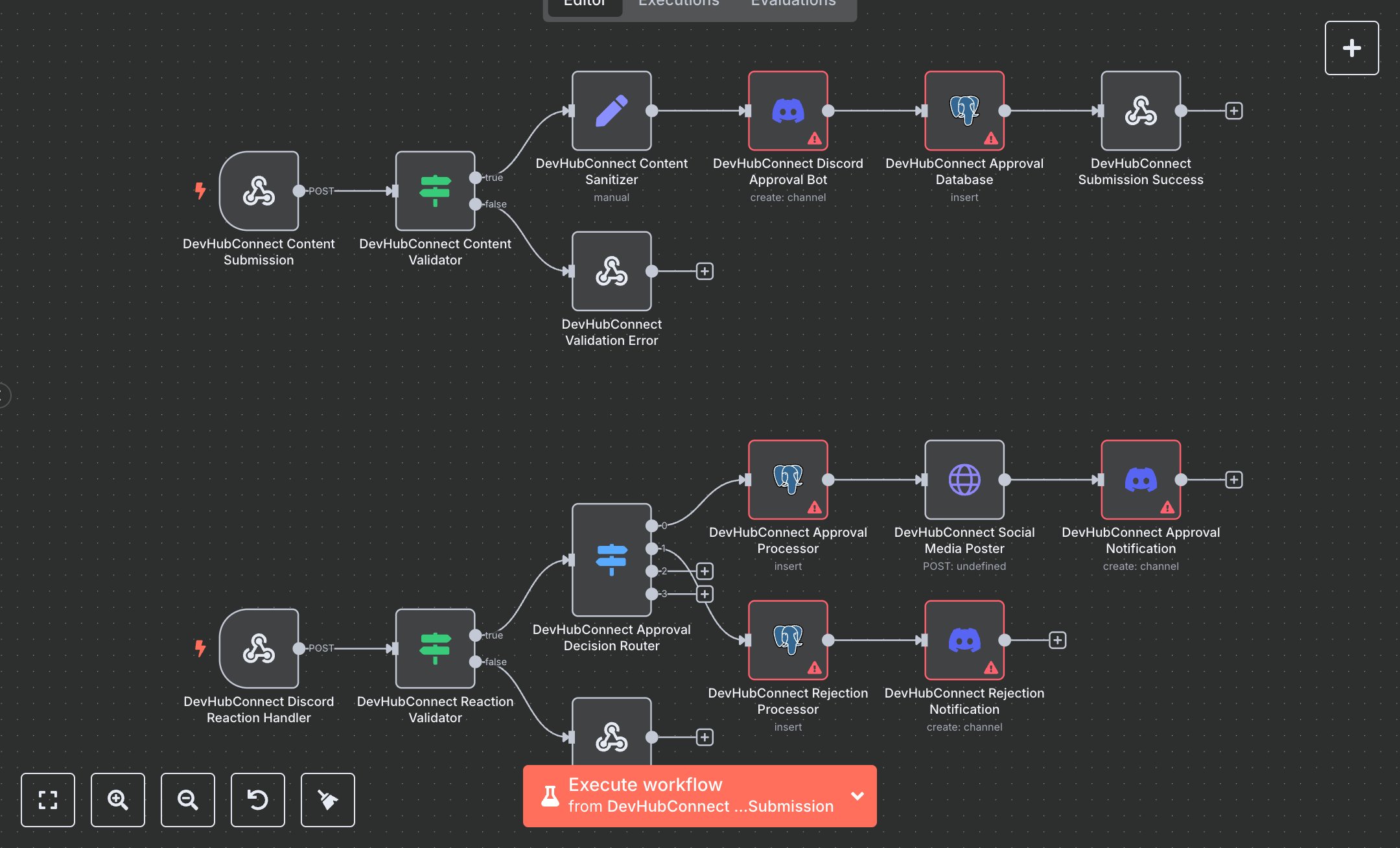
Task: Zoom out using the magnifier minus icon
Action: 188,800
